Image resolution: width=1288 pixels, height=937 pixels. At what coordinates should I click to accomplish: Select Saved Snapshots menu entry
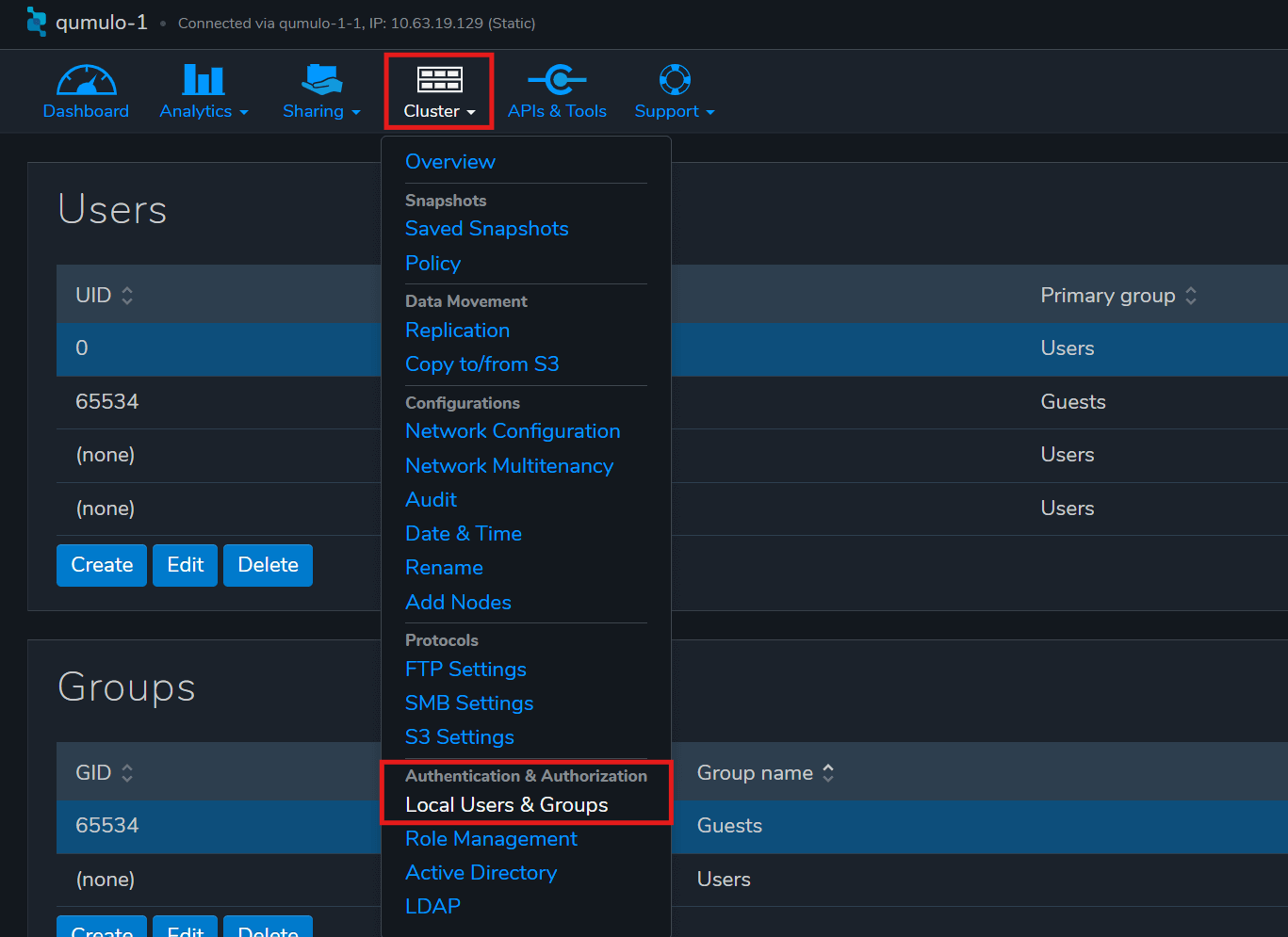click(487, 229)
